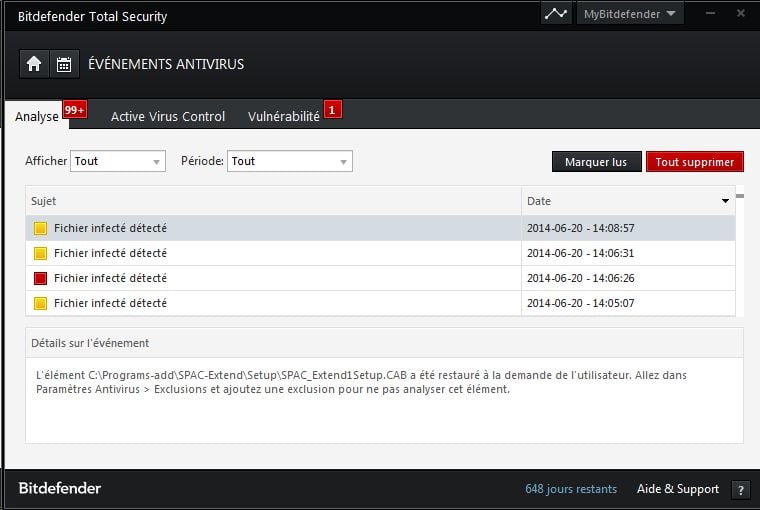This screenshot has height=510, width=760.
Task: Click yellow icon of the 14:08:57 event
Action: (40, 228)
